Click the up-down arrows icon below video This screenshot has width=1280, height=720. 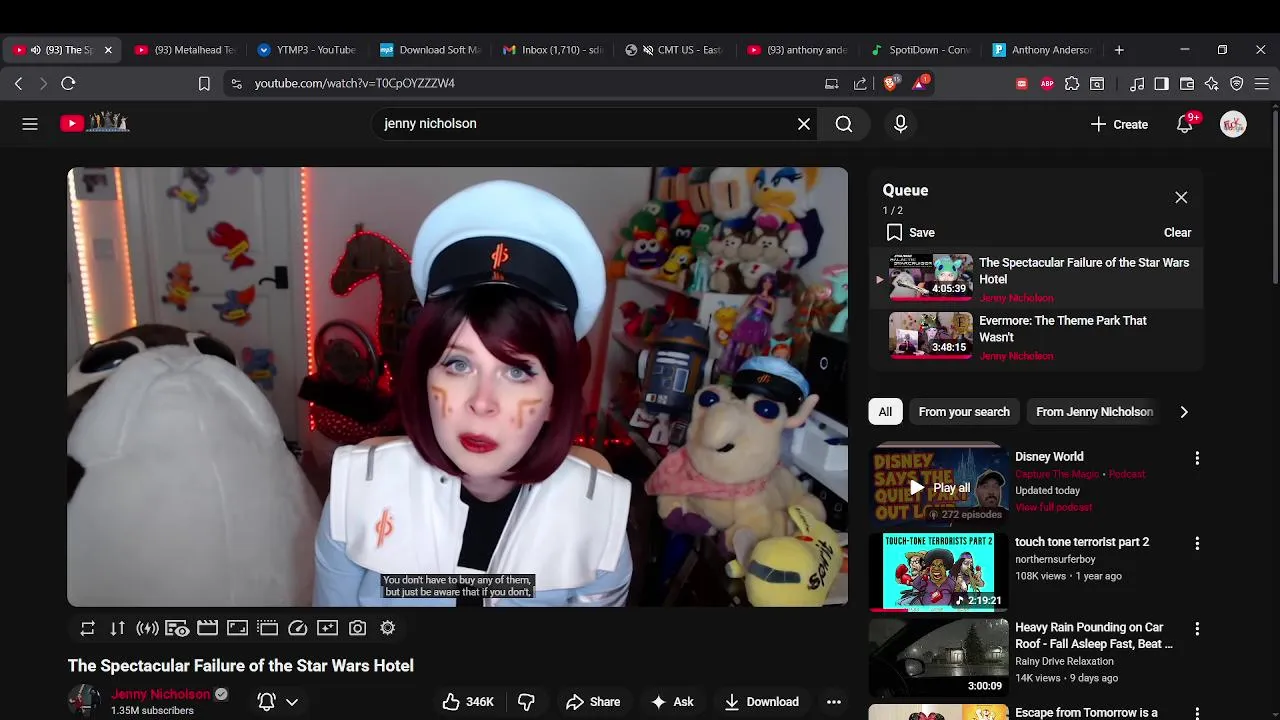pos(118,628)
